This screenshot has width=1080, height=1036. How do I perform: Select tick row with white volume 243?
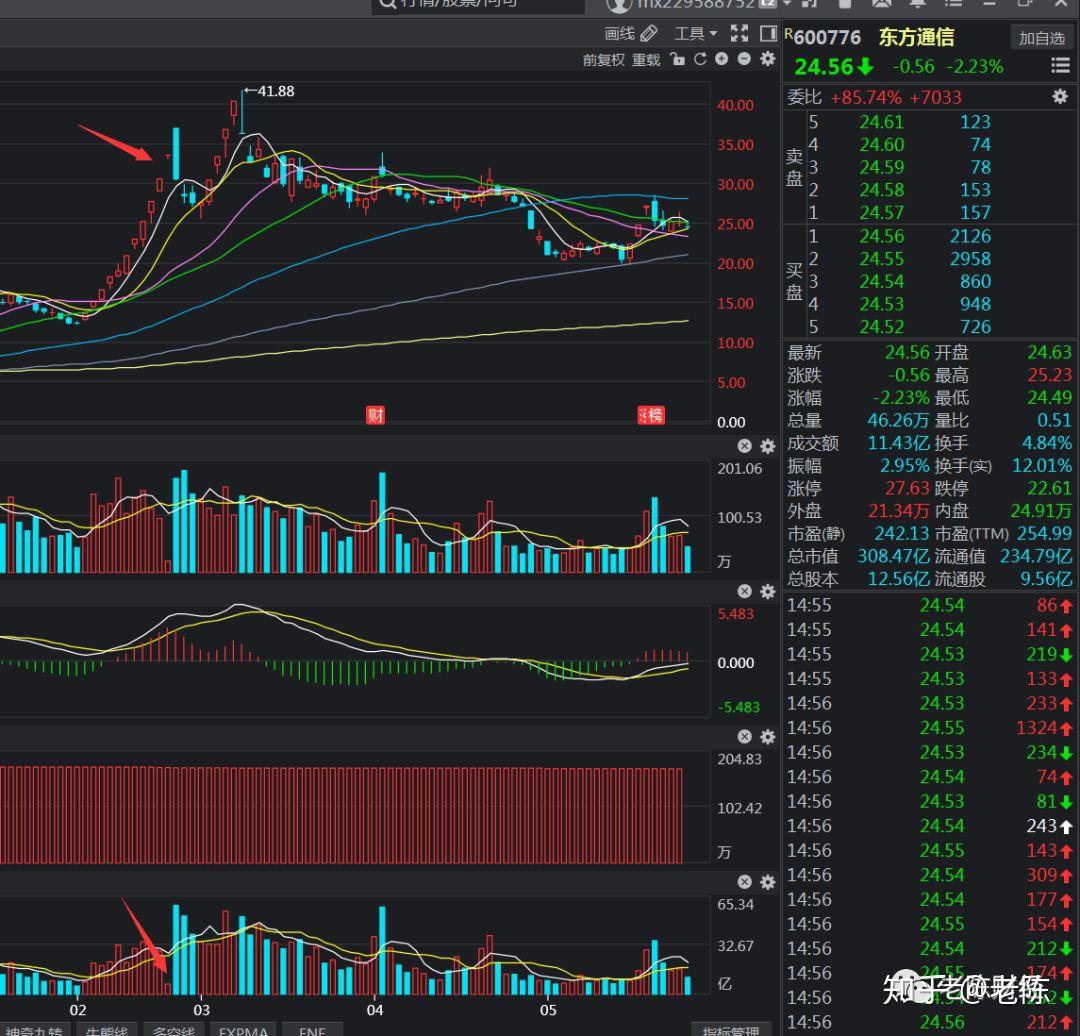[x=930, y=826]
